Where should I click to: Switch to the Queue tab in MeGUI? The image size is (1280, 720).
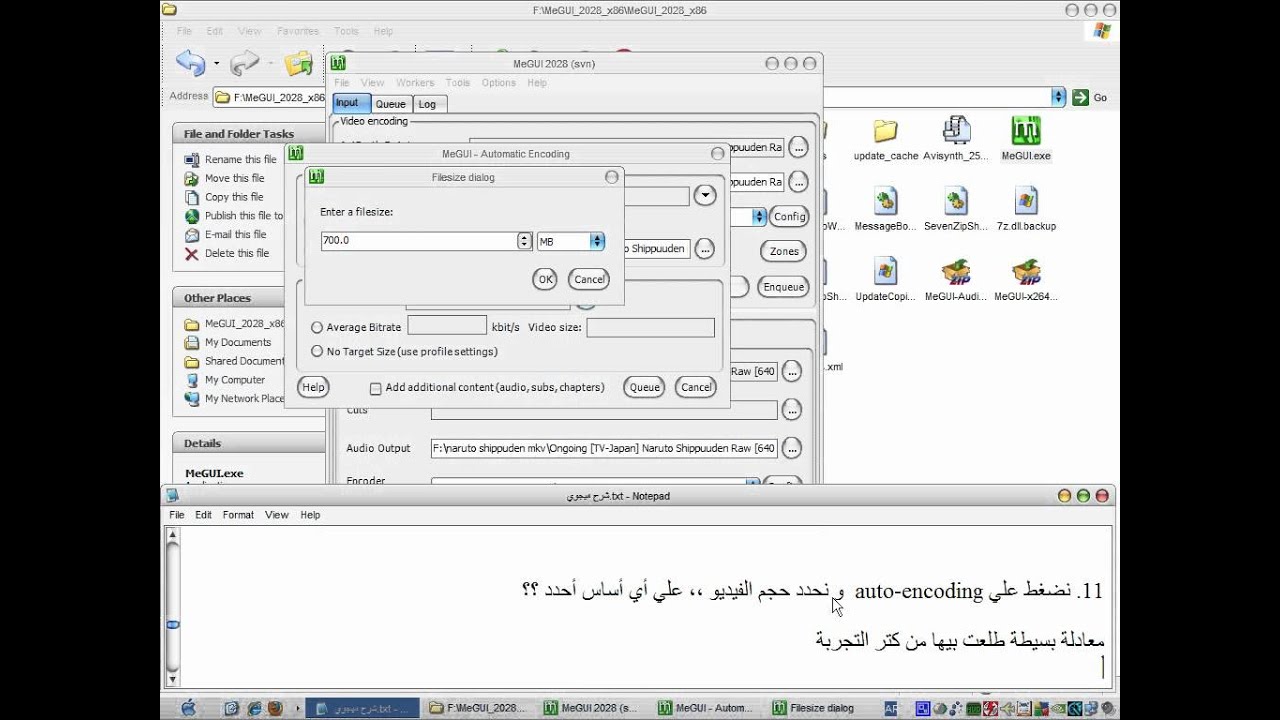click(x=391, y=104)
